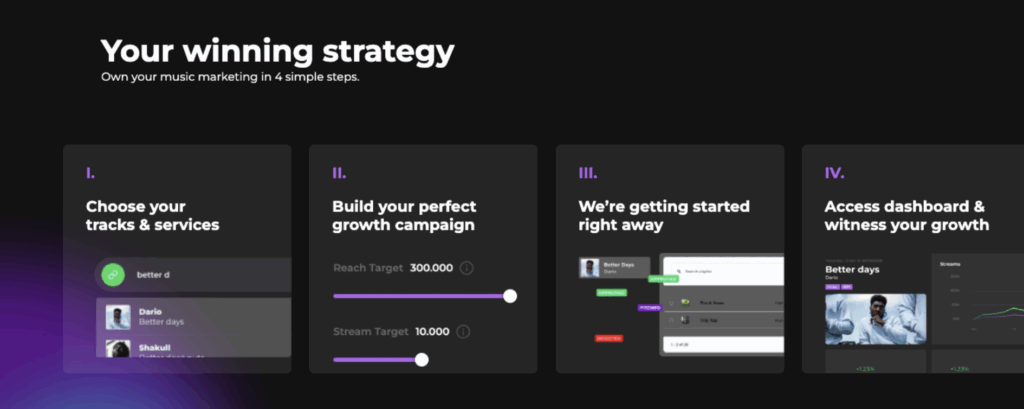Click 'Build your perfect growth campaign' heading
The image size is (1024, 409).
[404, 216]
